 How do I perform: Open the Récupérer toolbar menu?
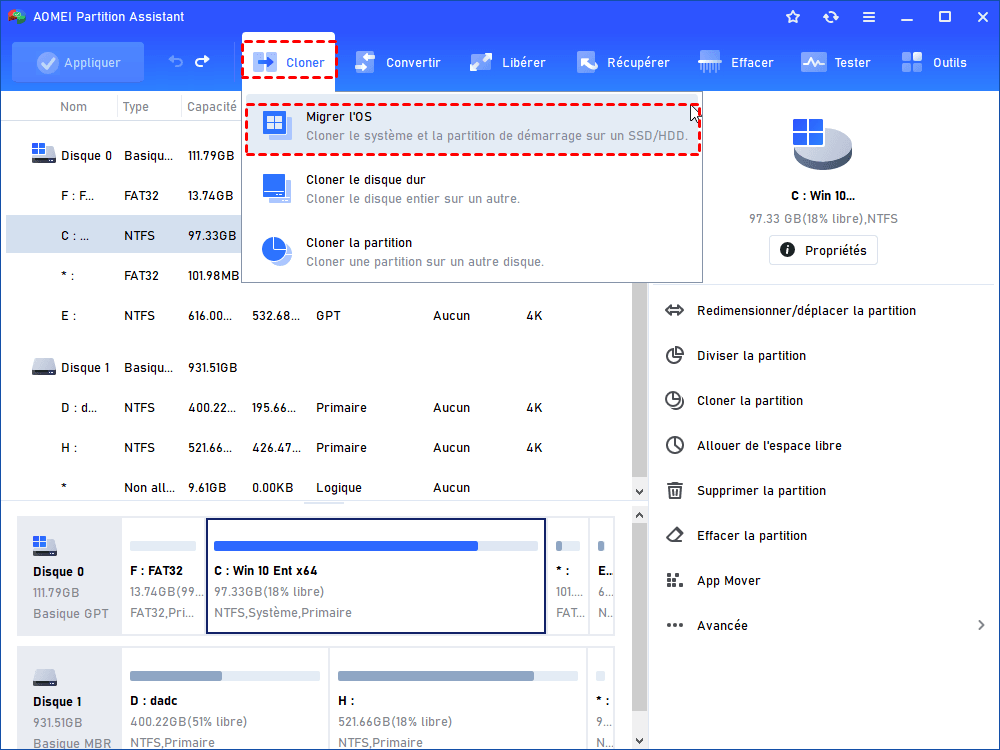(623, 62)
